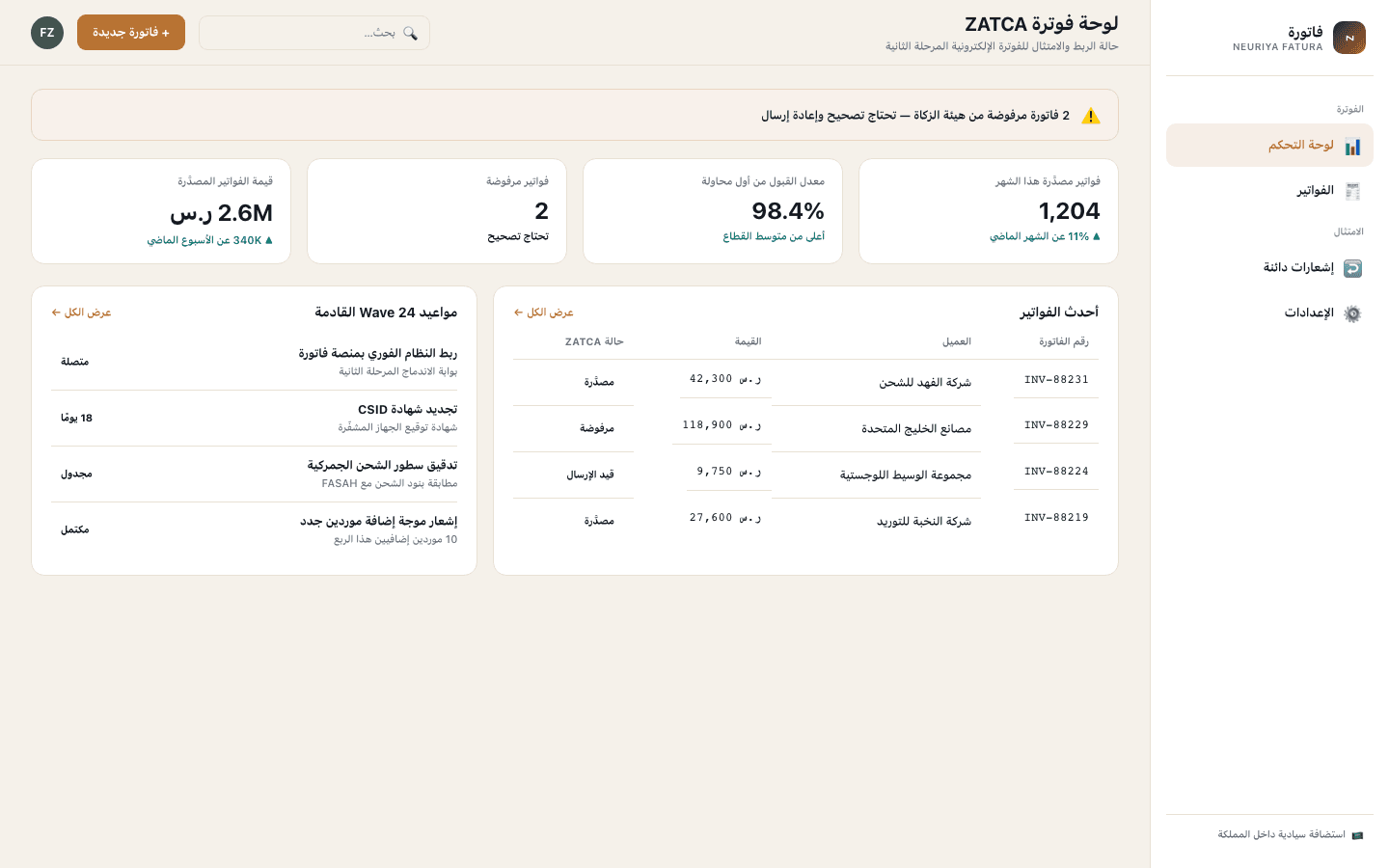Select customer مجموعة الوسيط اللوجستية
The width and height of the screenshot is (1389, 868).
(x=906, y=475)
